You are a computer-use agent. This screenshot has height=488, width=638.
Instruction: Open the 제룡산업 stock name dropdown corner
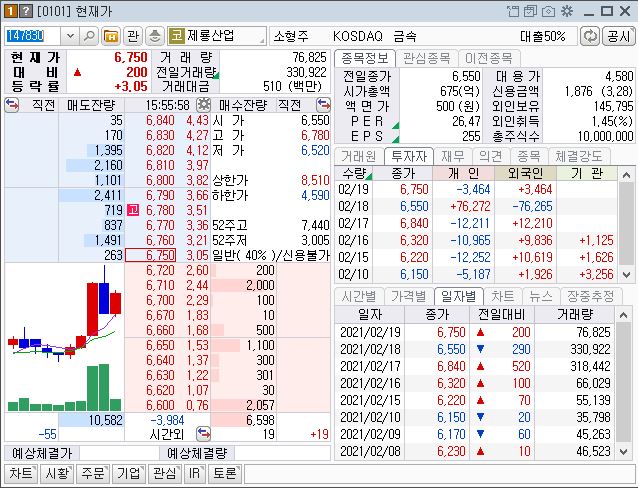point(262,41)
